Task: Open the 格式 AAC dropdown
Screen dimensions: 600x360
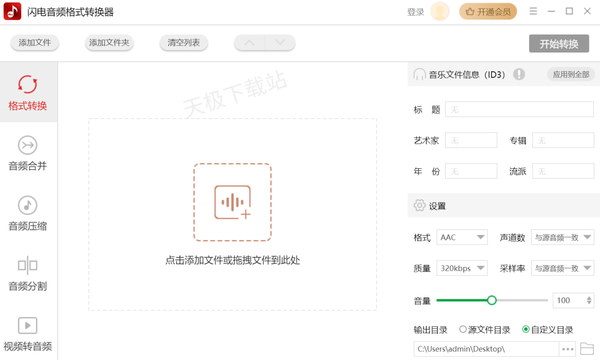Action: pos(462,237)
